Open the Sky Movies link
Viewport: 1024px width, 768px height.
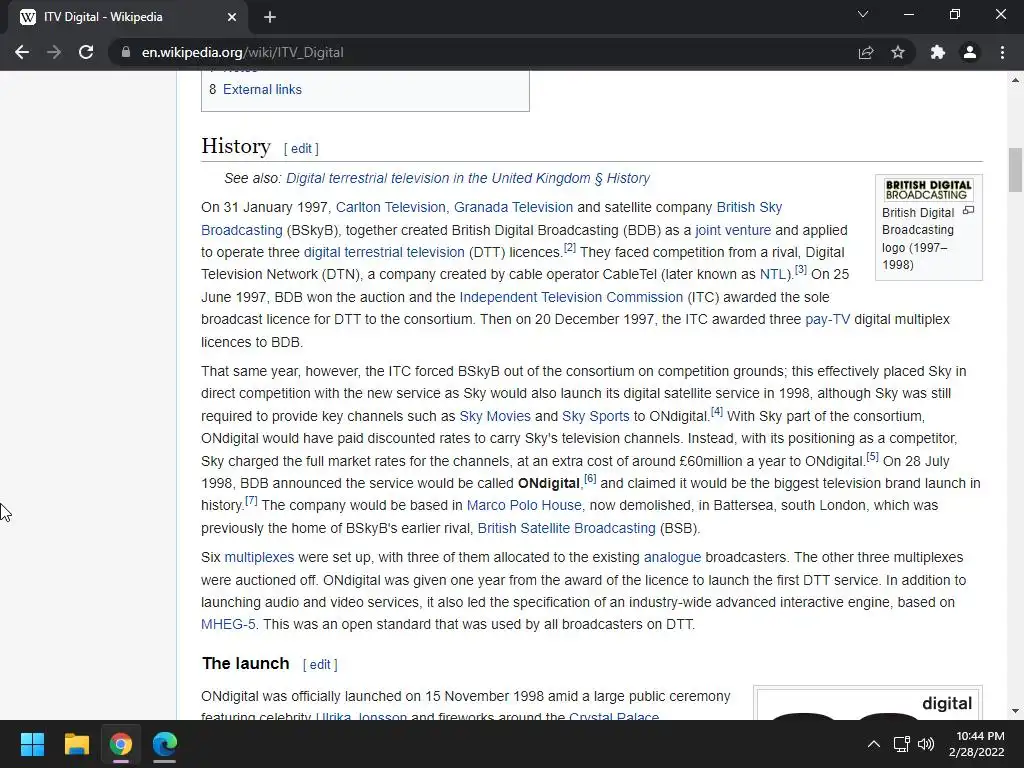(495, 416)
